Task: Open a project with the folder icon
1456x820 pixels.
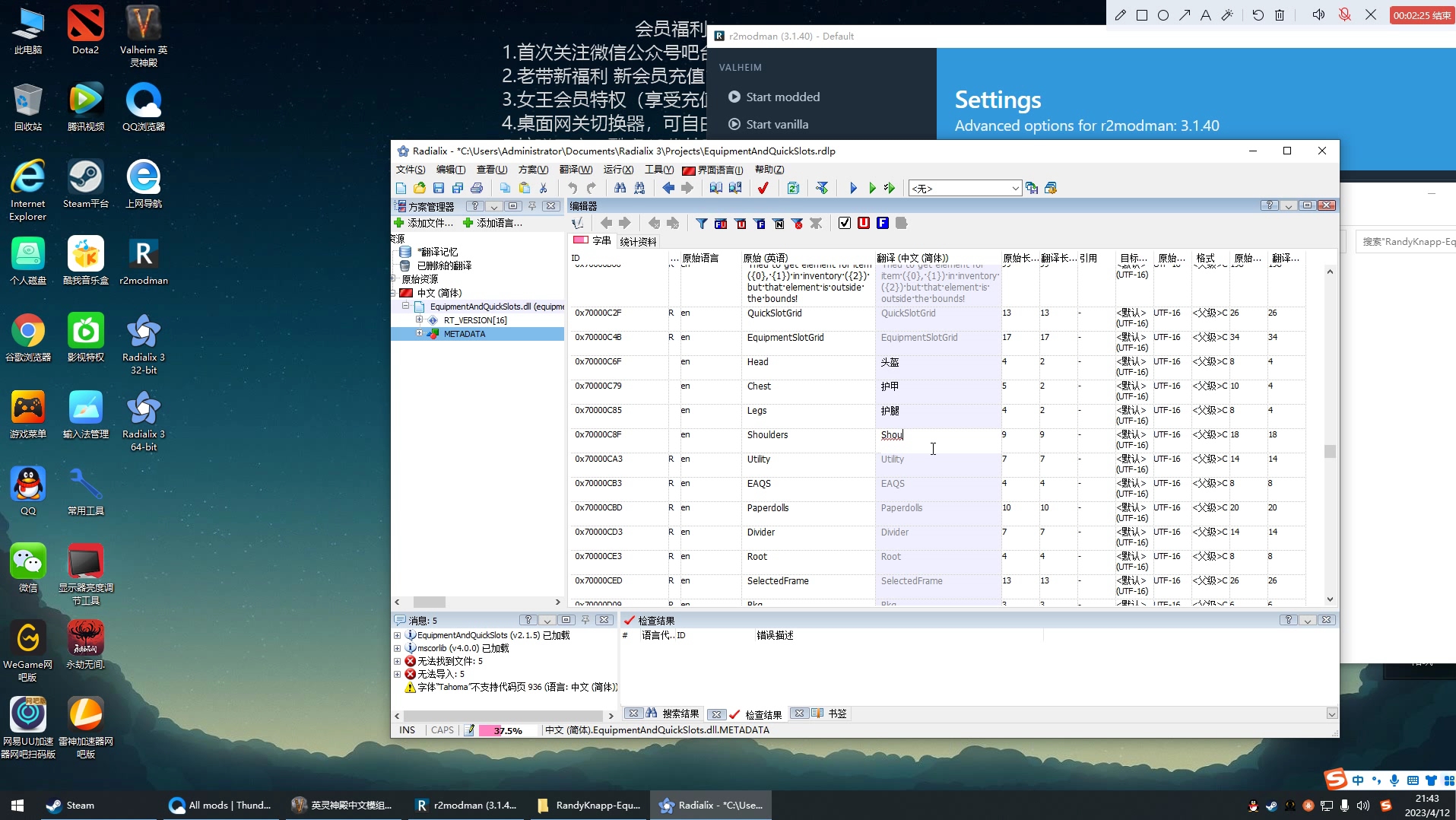Action: [x=420, y=188]
